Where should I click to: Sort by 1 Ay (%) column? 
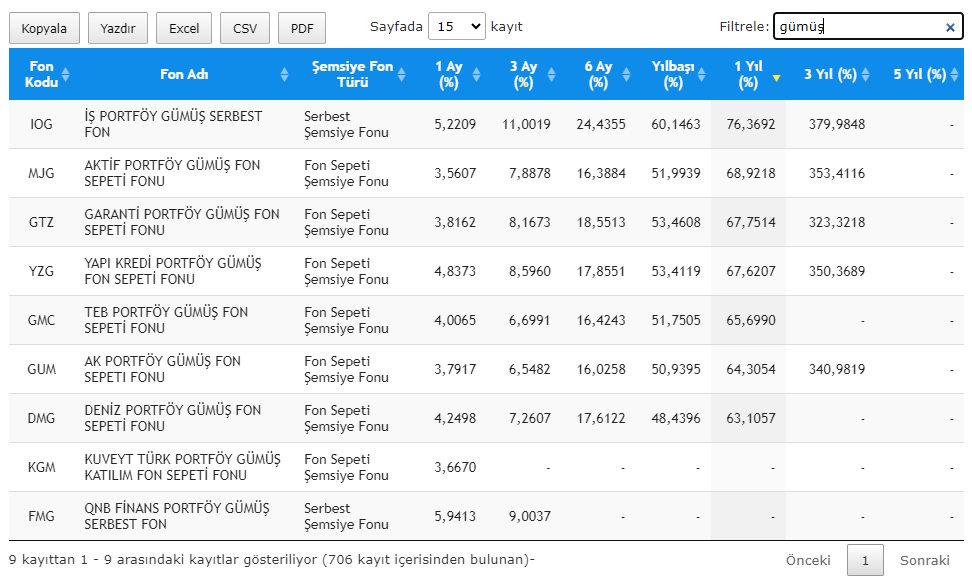point(451,74)
